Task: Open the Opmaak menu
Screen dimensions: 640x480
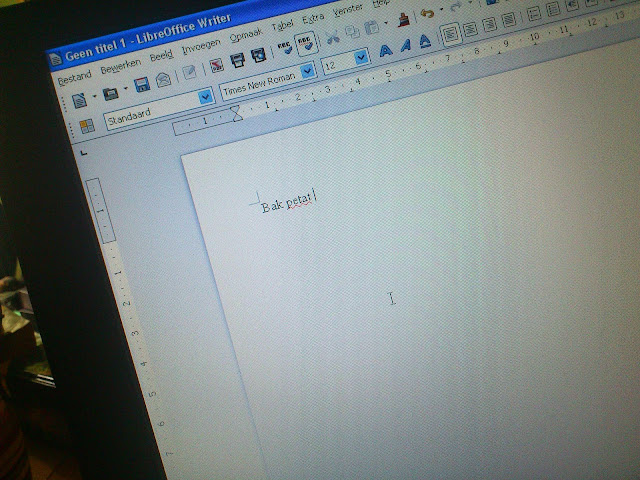Action: click(x=246, y=35)
